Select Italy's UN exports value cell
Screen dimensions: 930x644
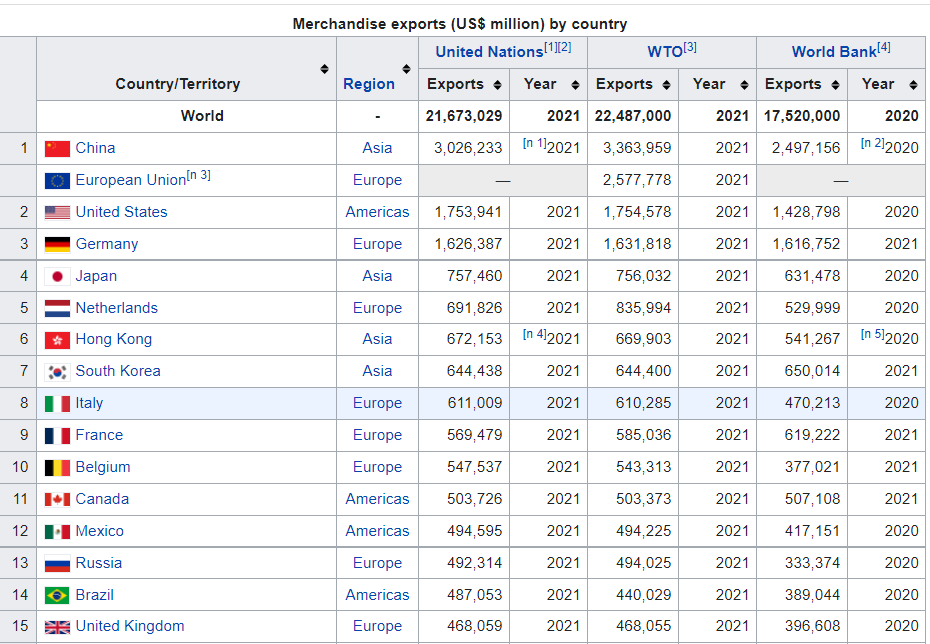[464, 403]
